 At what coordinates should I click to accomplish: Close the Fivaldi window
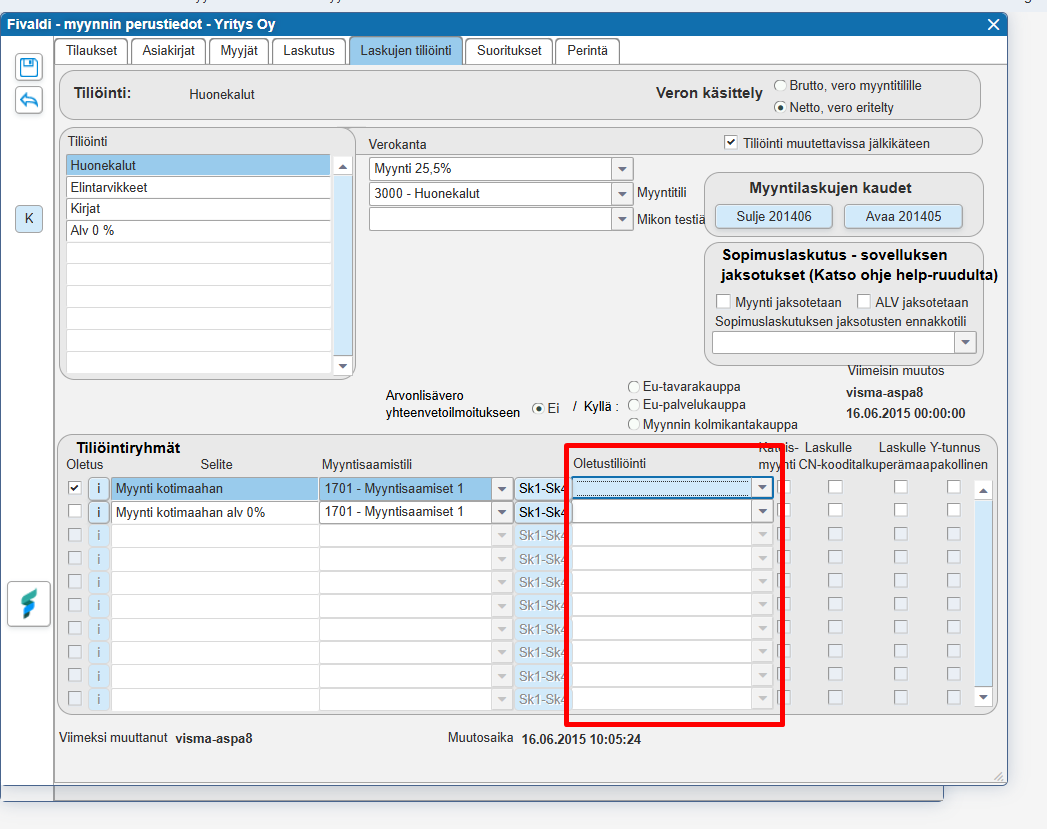993,24
